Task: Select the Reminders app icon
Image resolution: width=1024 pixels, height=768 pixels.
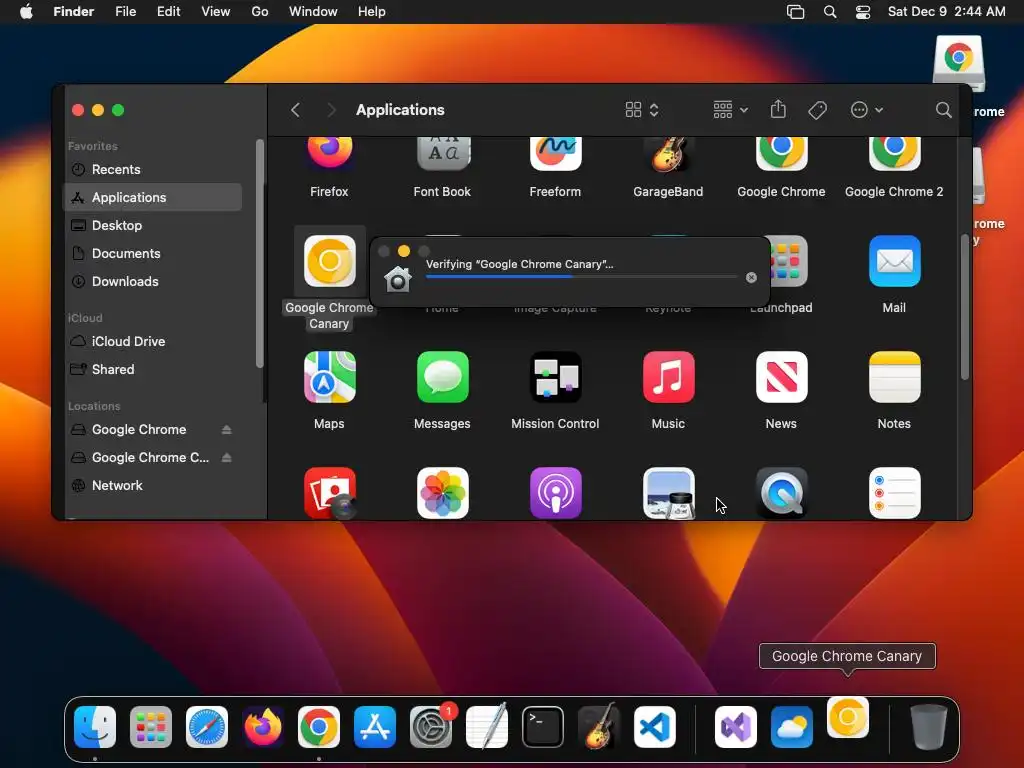Action: 894,493
